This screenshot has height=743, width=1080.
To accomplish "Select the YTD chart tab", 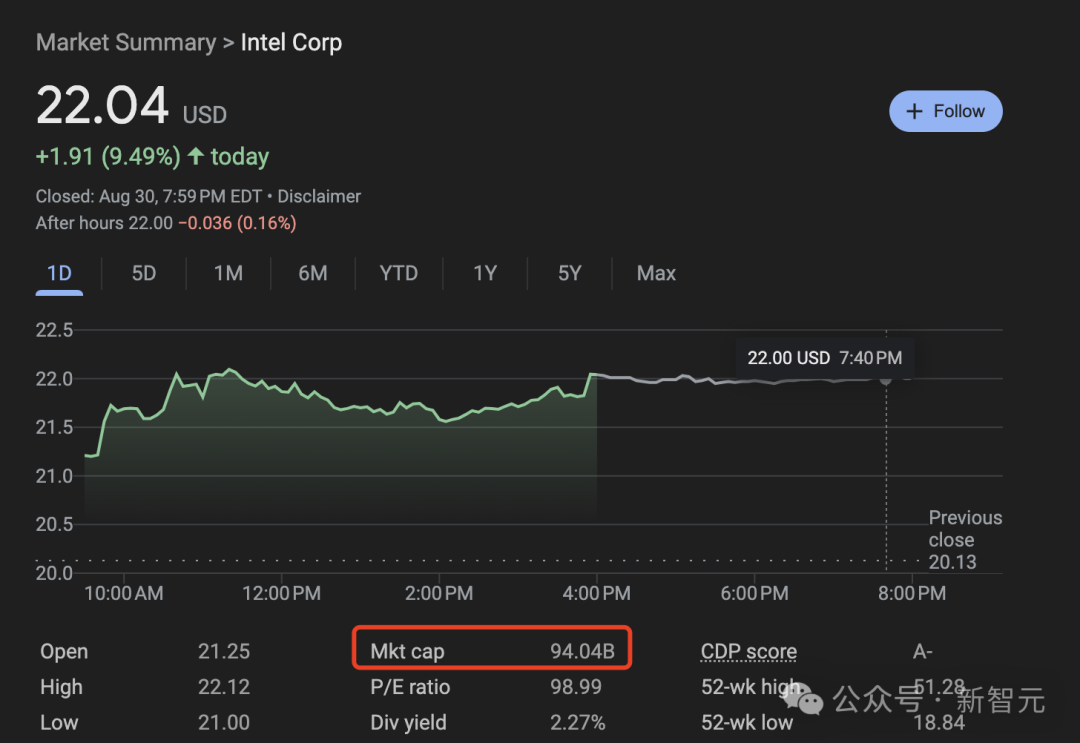I will [x=399, y=273].
